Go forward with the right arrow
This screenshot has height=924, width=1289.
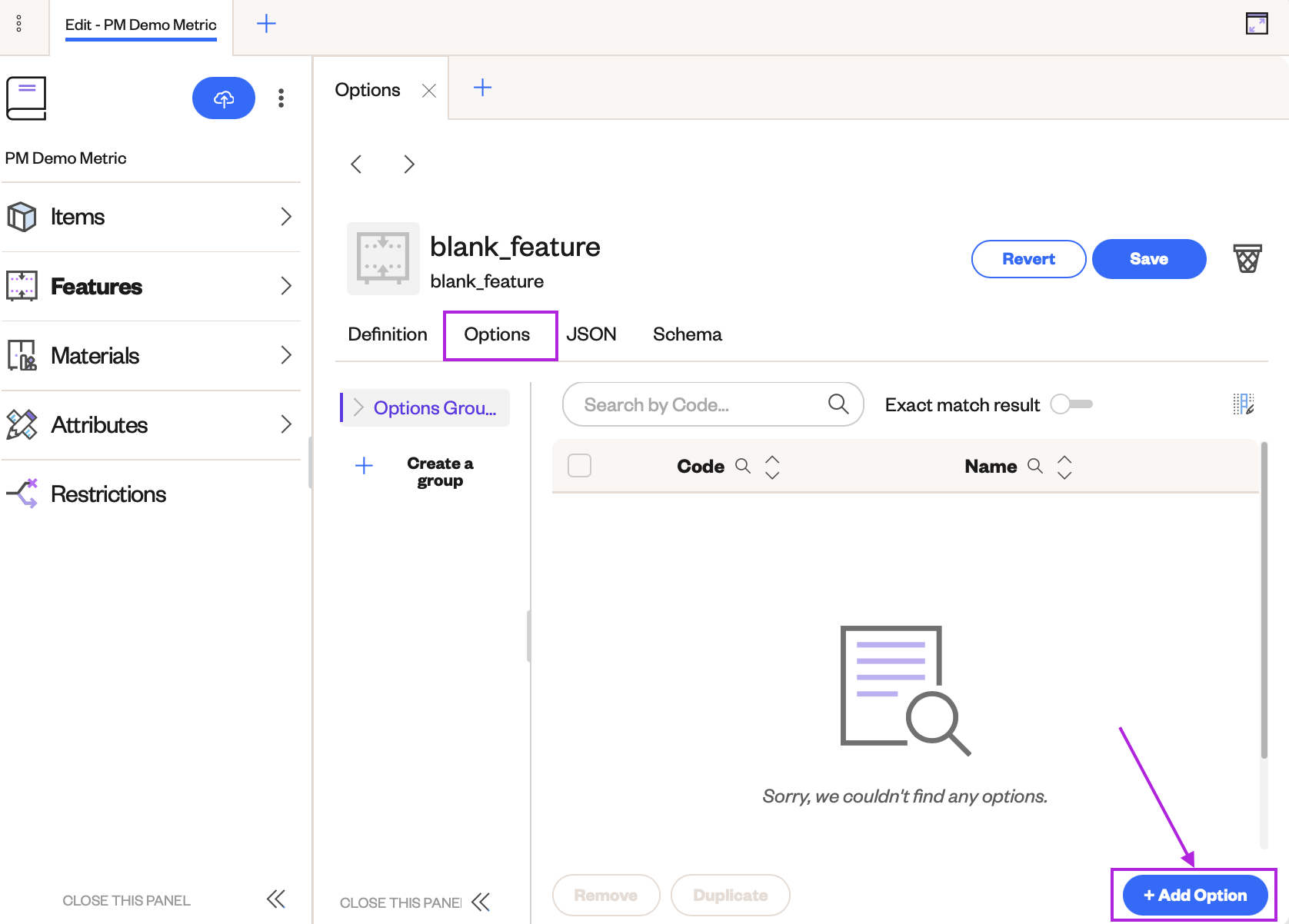(409, 164)
